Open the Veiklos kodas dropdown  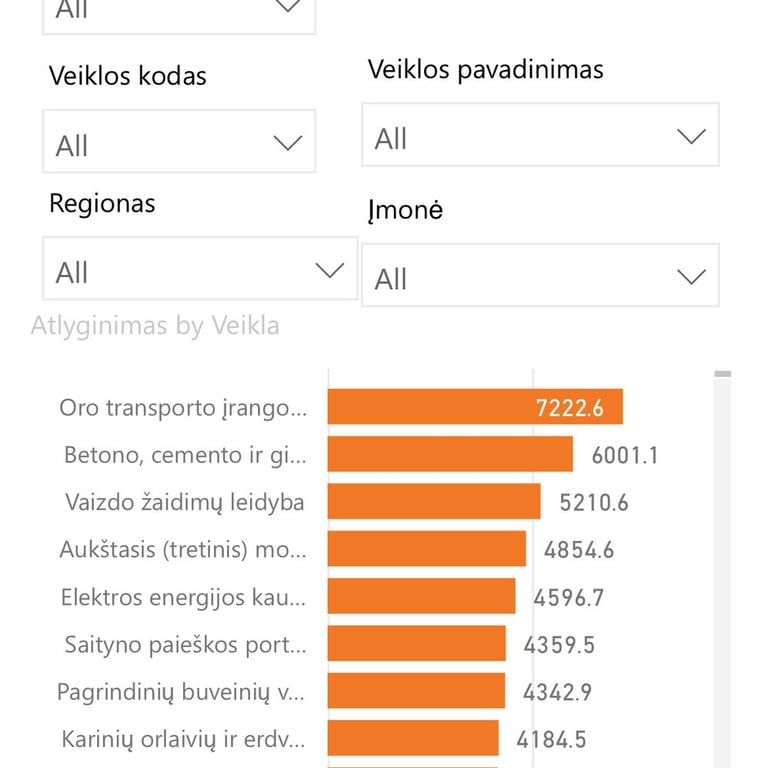[179, 141]
